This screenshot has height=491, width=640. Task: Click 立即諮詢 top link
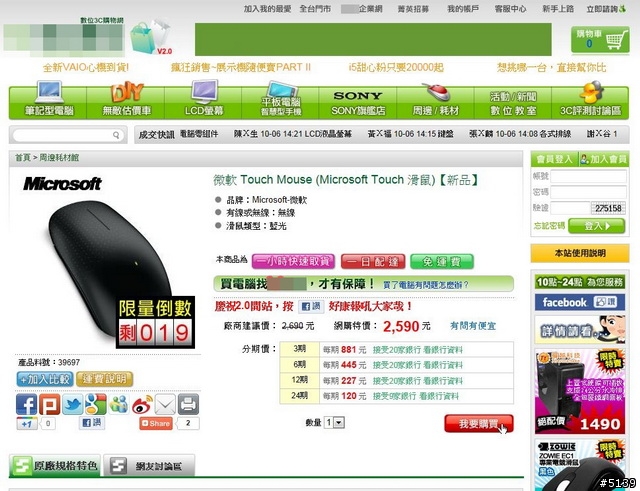point(606,9)
